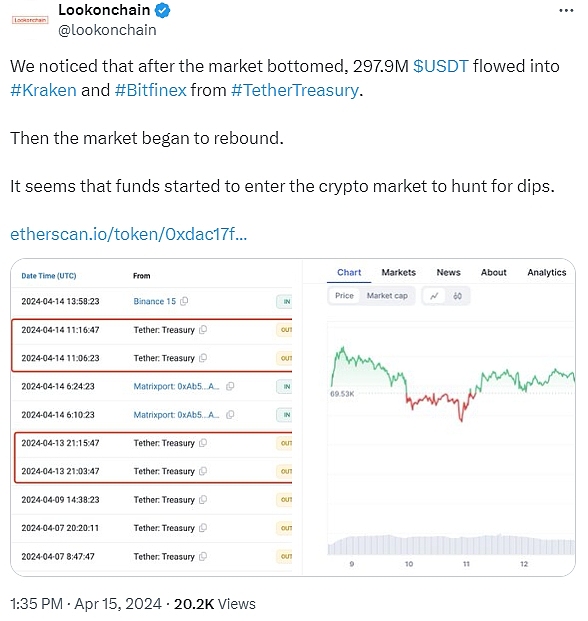
Task: Copy icon next to first Matrixport 0xAb5 entry
Action: tap(230, 386)
